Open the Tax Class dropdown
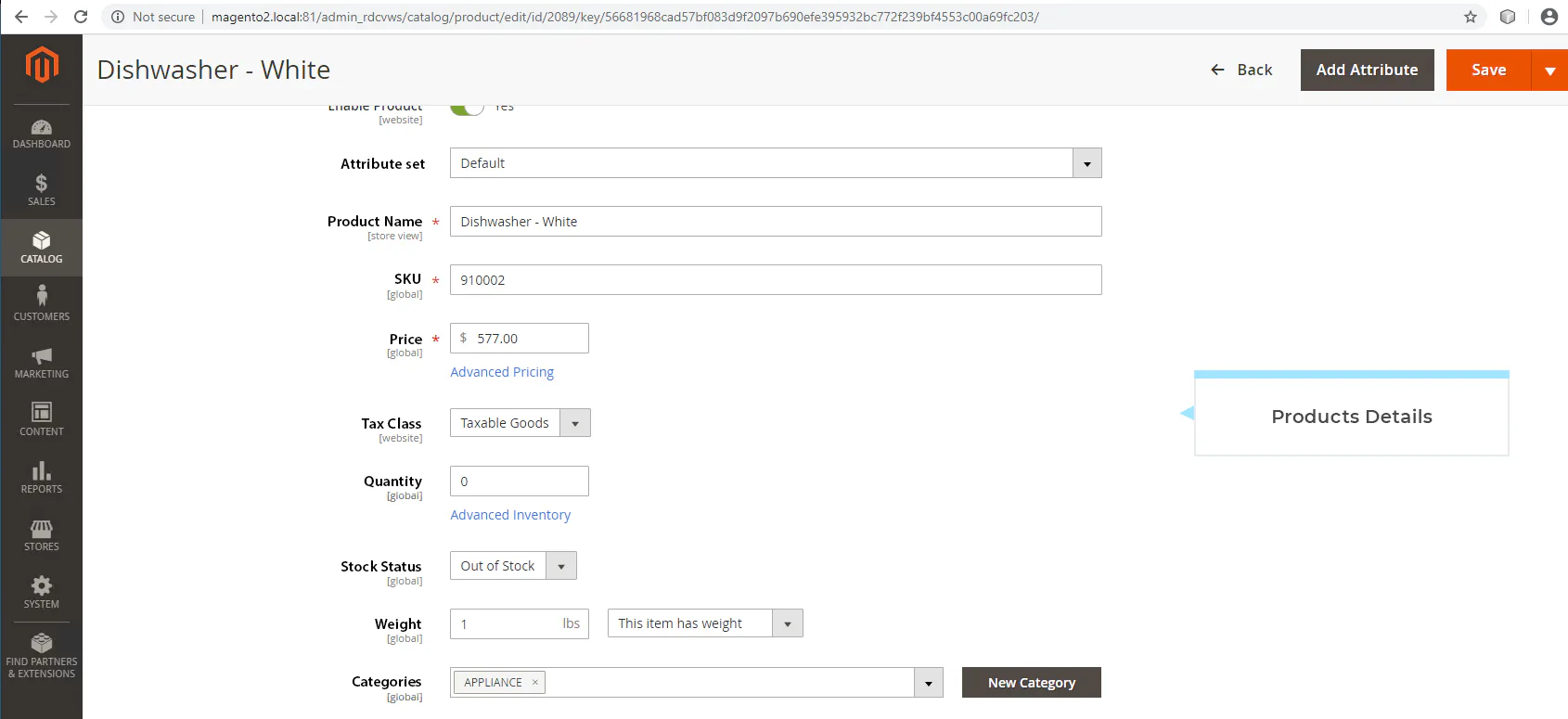1568x719 pixels. click(x=575, y=423)
